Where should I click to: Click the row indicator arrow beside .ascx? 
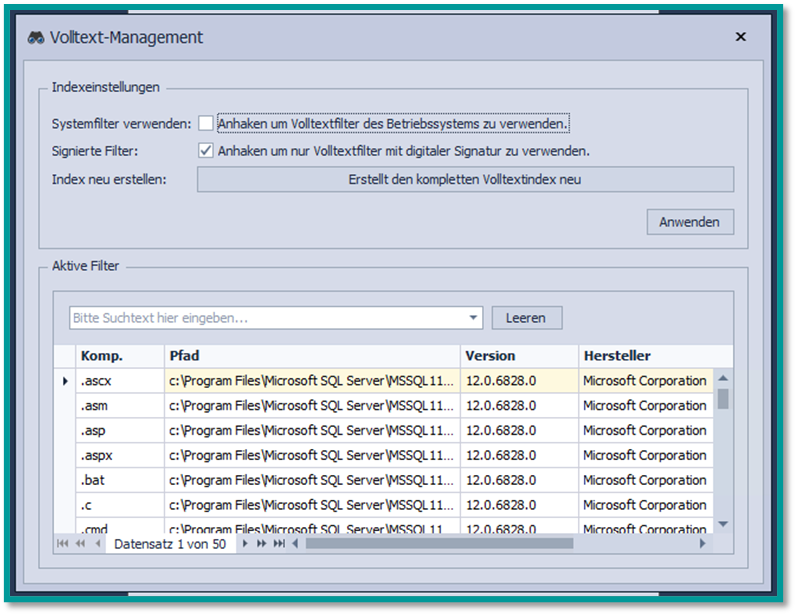click(65, 381)
